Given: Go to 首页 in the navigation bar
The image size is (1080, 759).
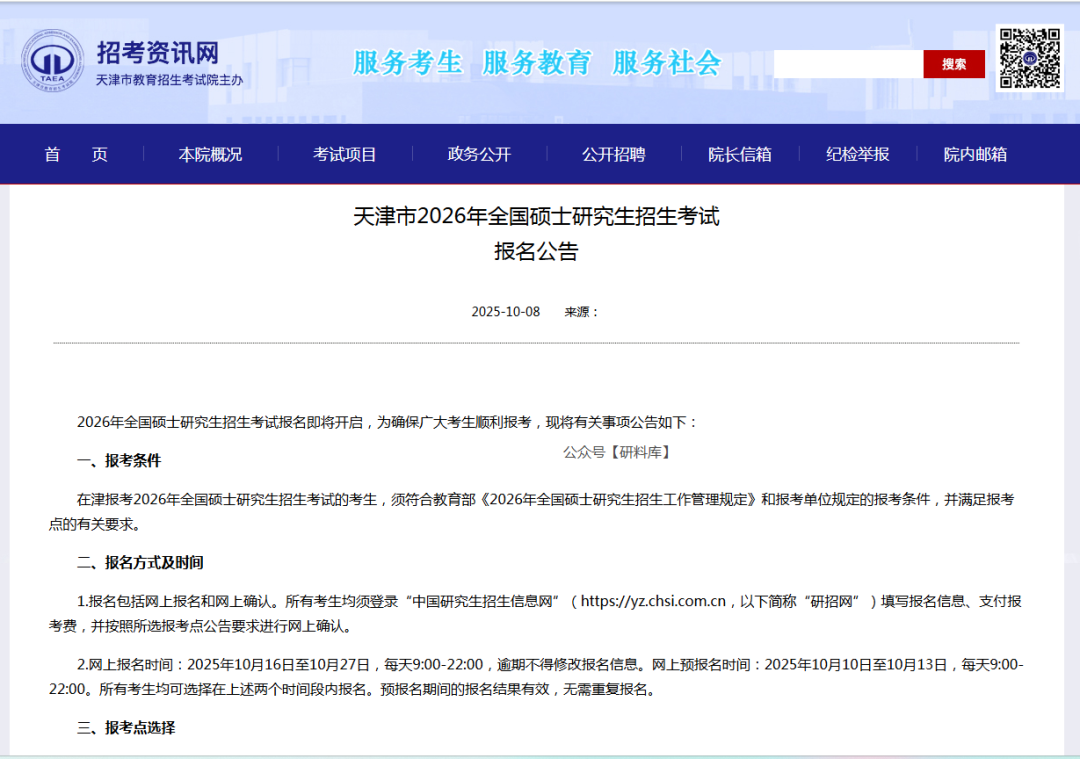Looking at the screenshot, I should [x=76, y=154].
